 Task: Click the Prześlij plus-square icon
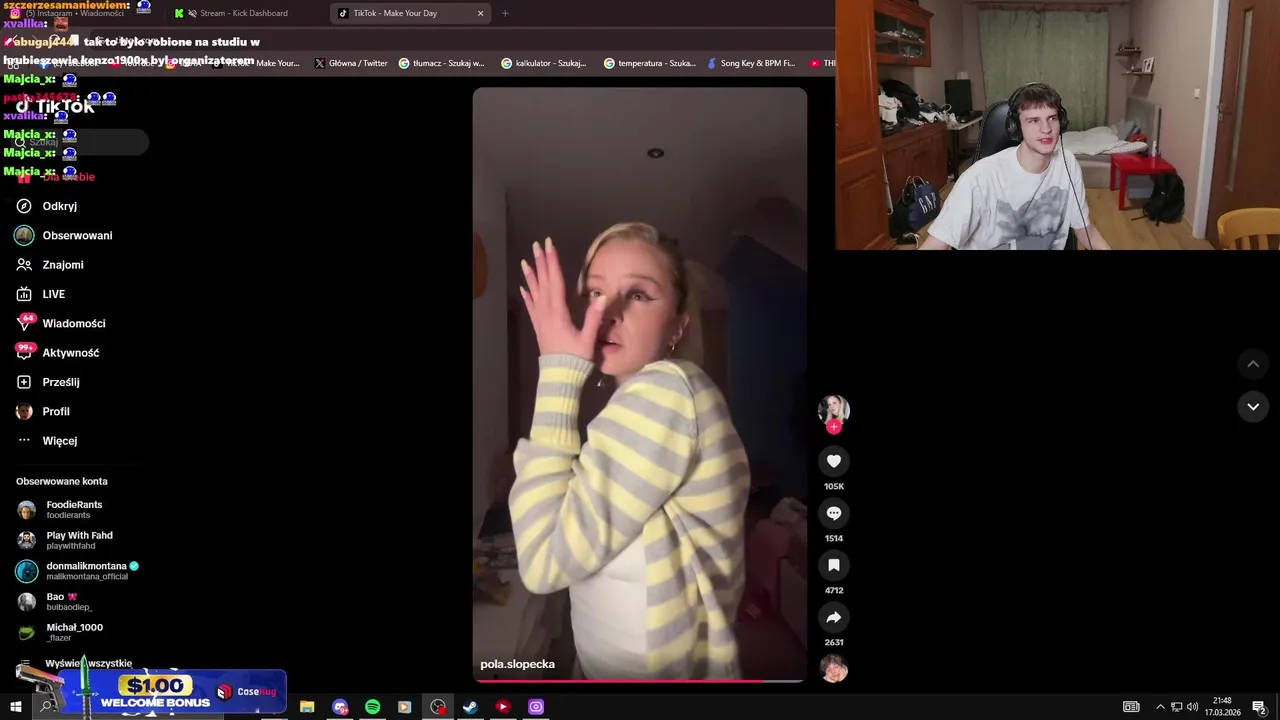pyautogui.click(x=24, y=382)
